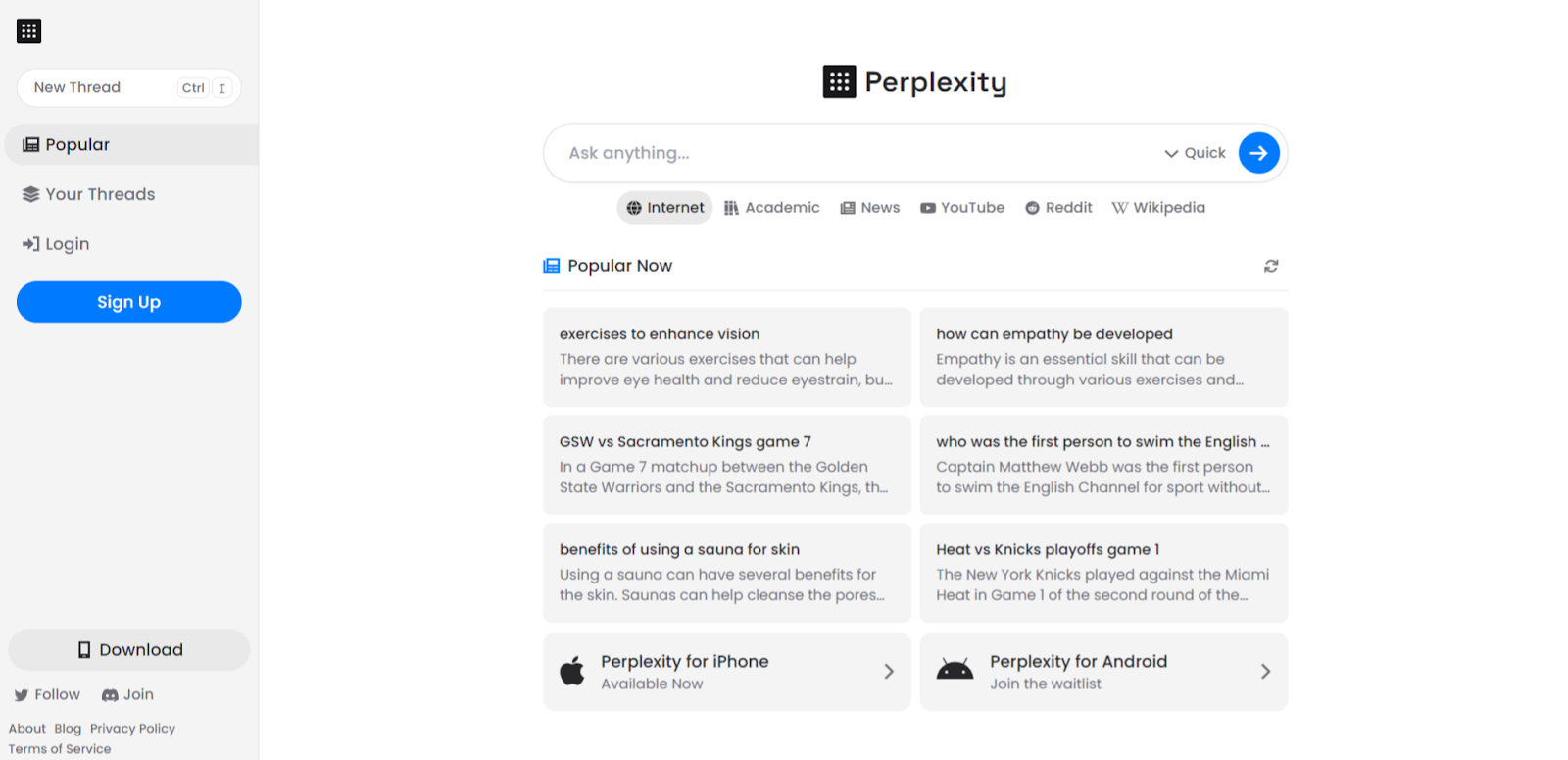The height and width of the screenshot is (760, 1568).
Task: Click the Perplexity logo in the sidebar
Action: (x=28, y=30)
